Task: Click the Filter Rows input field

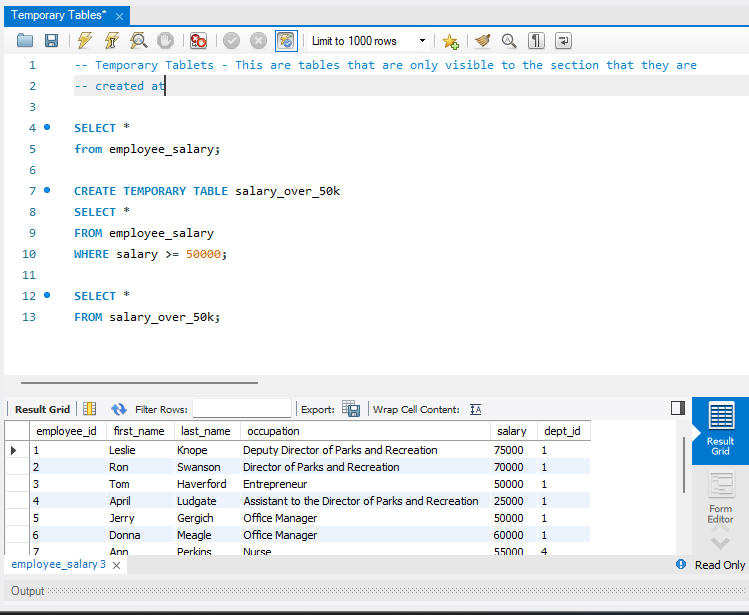Action: tap(242, 409)
